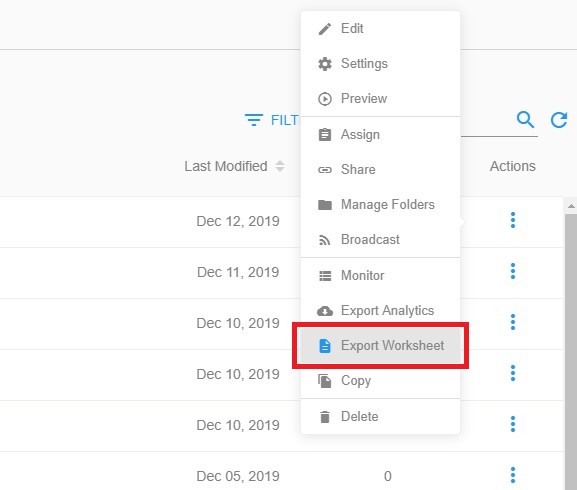Image resolution: width=577 pixels, height=490 pixels.
Task: Click the pencil icon beside Edit
Action: point(325,29)
